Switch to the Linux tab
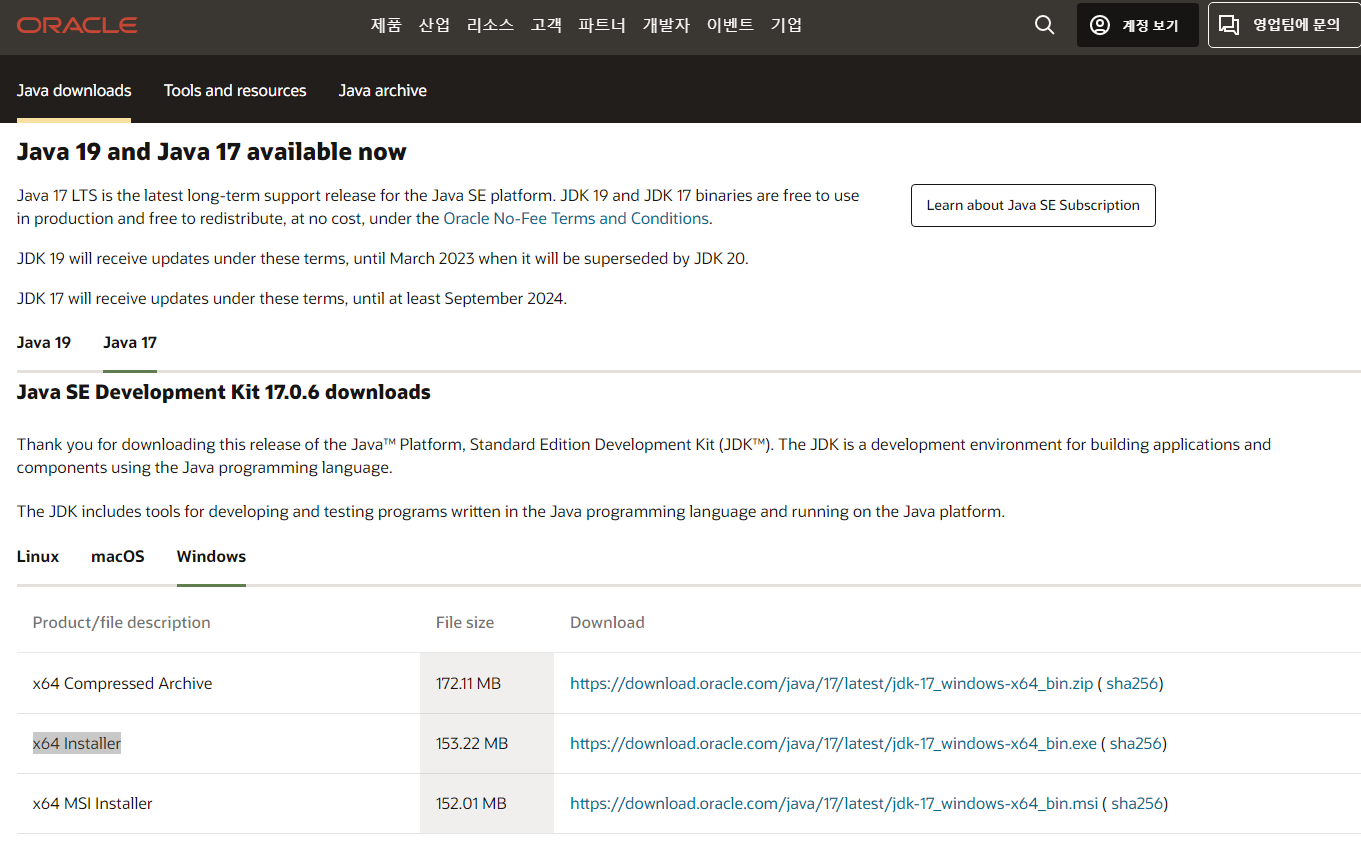1361x844 pixels. 38,556
